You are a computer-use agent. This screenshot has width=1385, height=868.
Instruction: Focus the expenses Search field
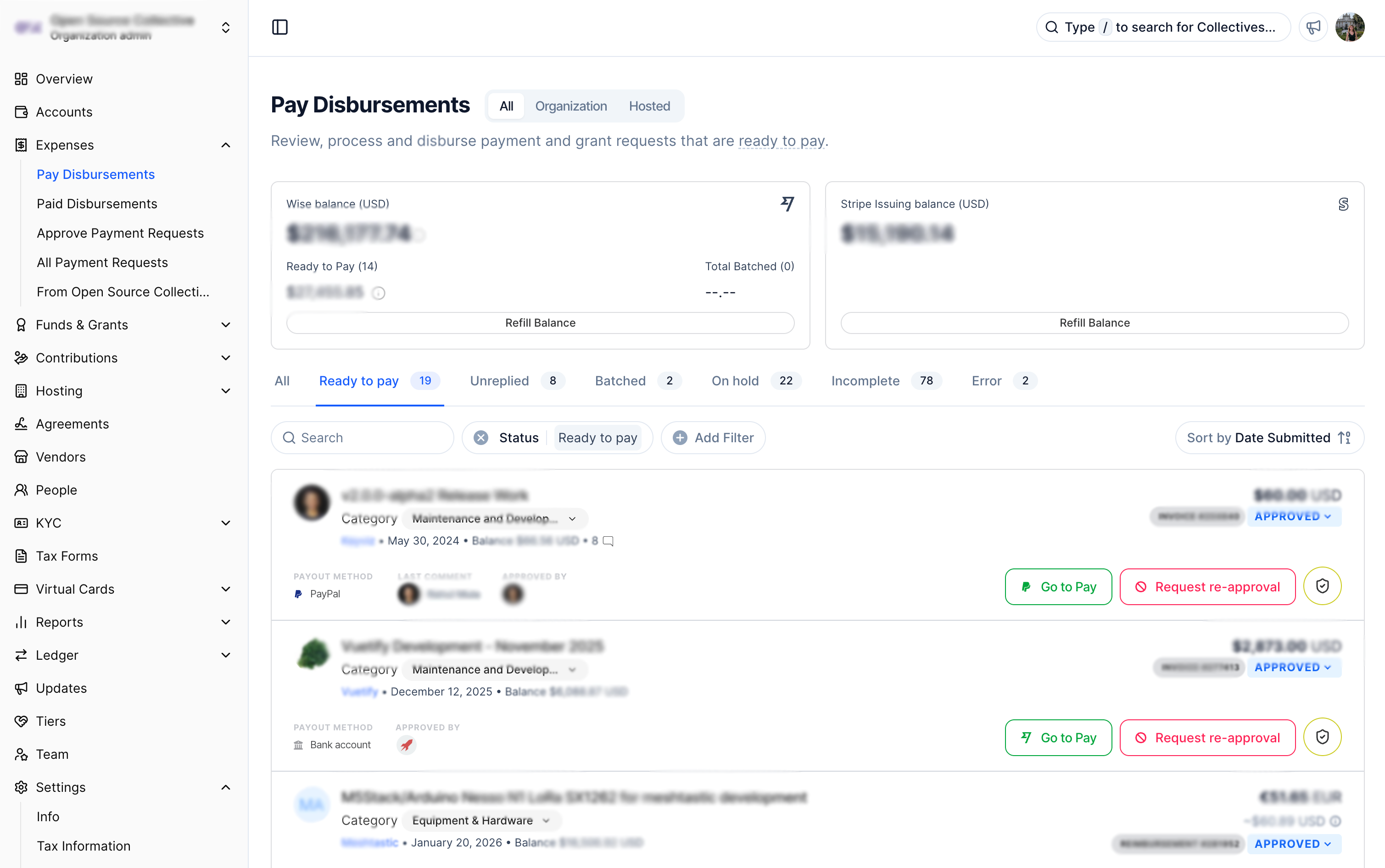[x=368, y=438]
